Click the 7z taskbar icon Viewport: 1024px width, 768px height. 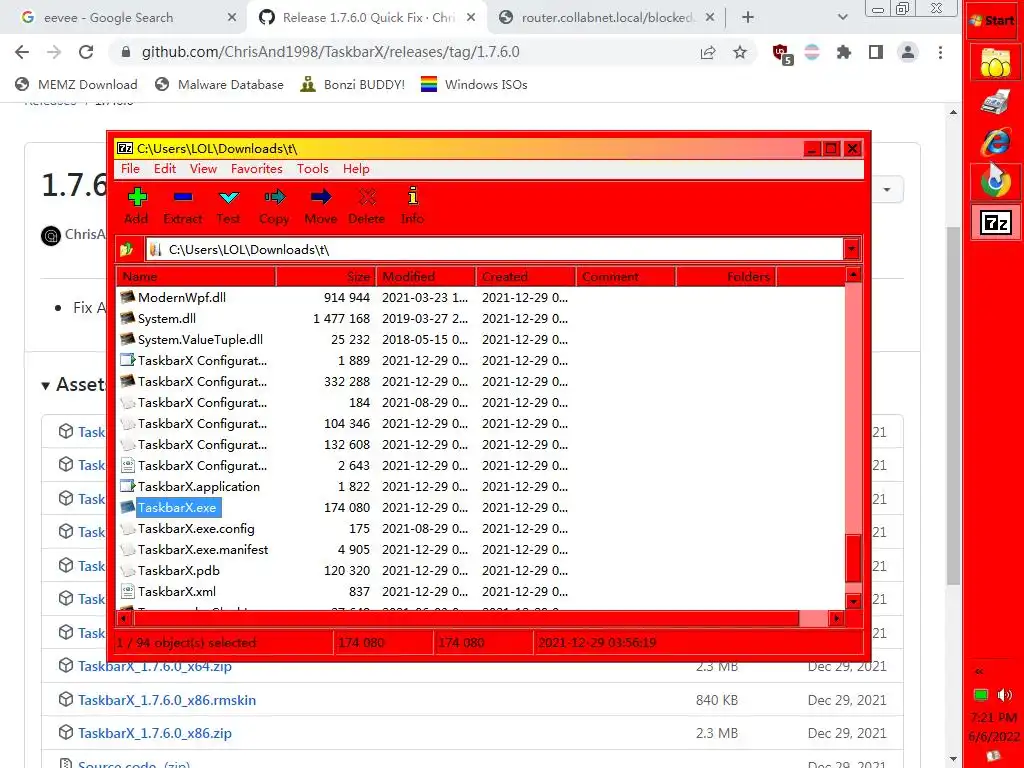pos(995,223)
